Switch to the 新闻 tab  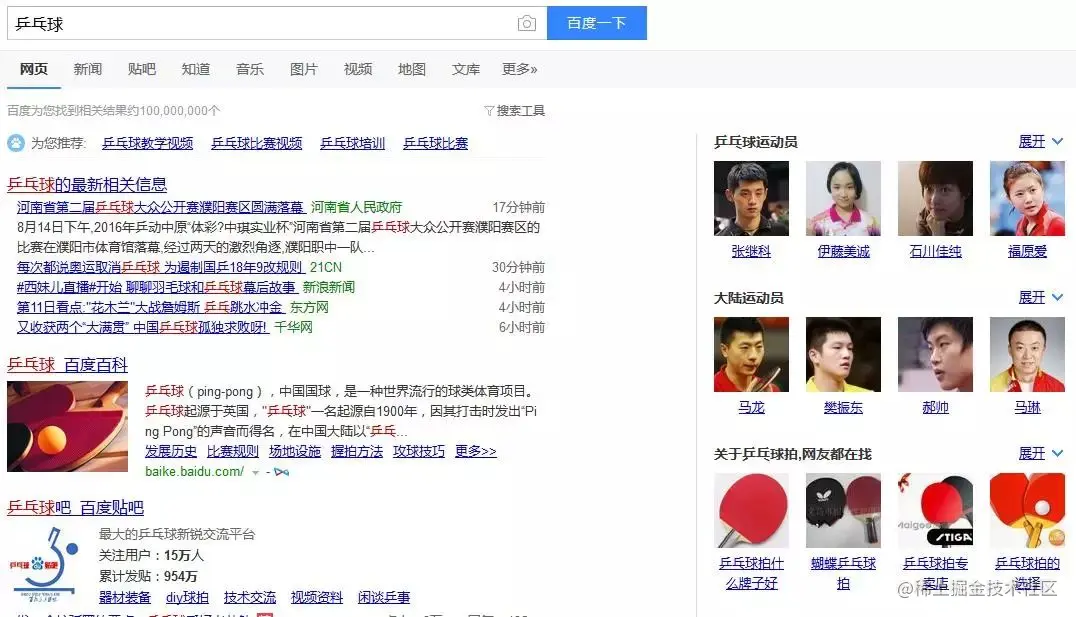[88, 69]
